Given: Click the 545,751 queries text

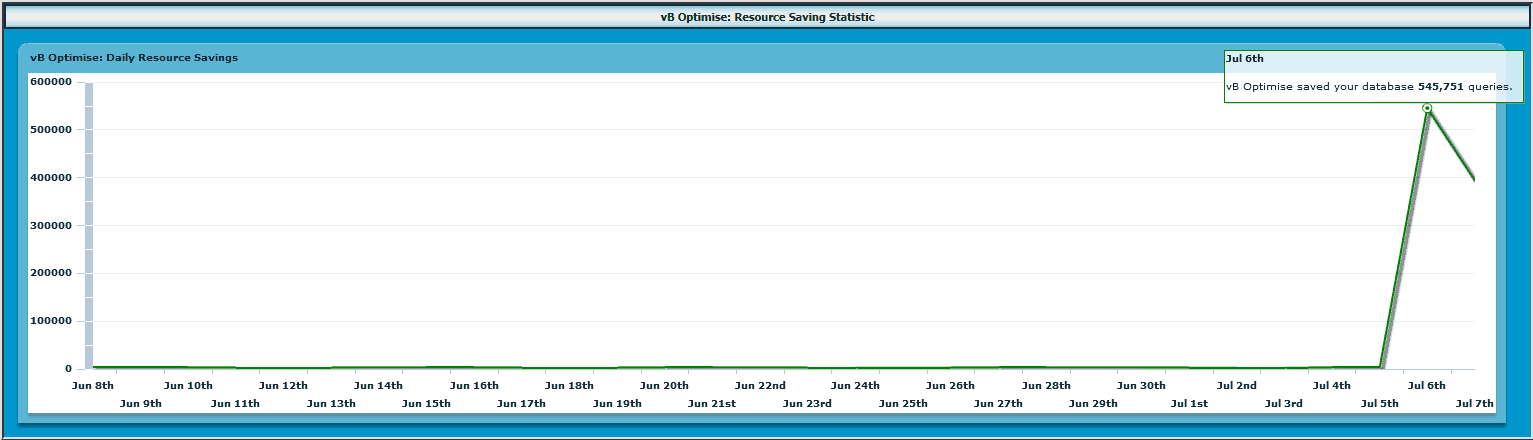Looking at the screenshot, I should click(1464, 87).
